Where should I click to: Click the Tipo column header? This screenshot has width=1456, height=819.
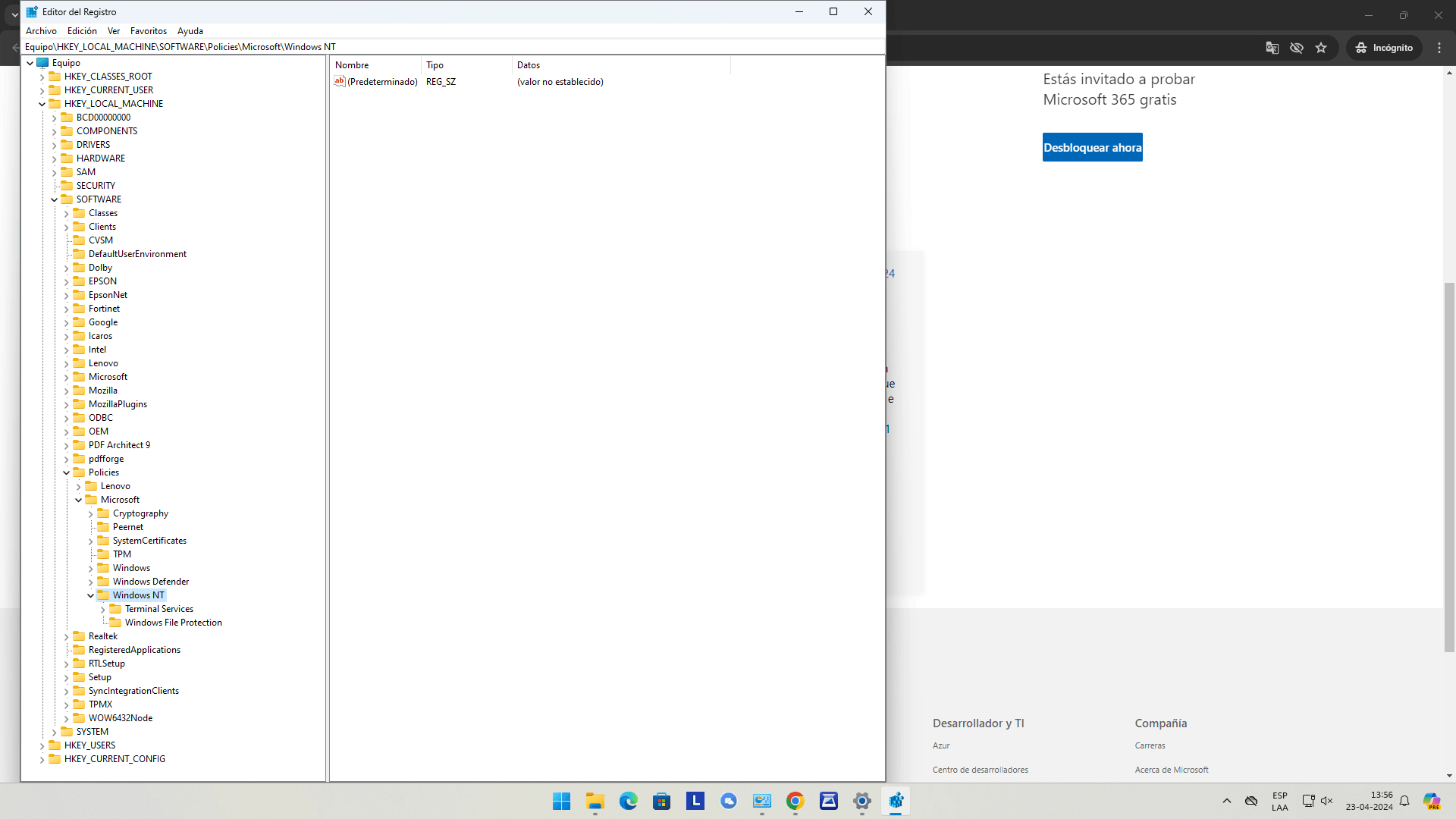click(x=466, y=65)
